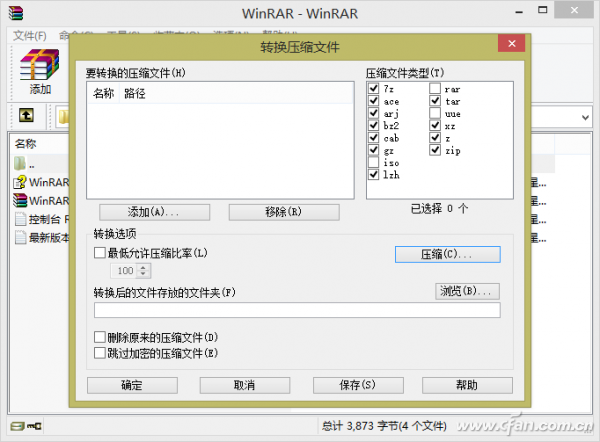Toggle the tar archive type checkbox
Screen dimensions: 600x442
click(x=435, y=101)
